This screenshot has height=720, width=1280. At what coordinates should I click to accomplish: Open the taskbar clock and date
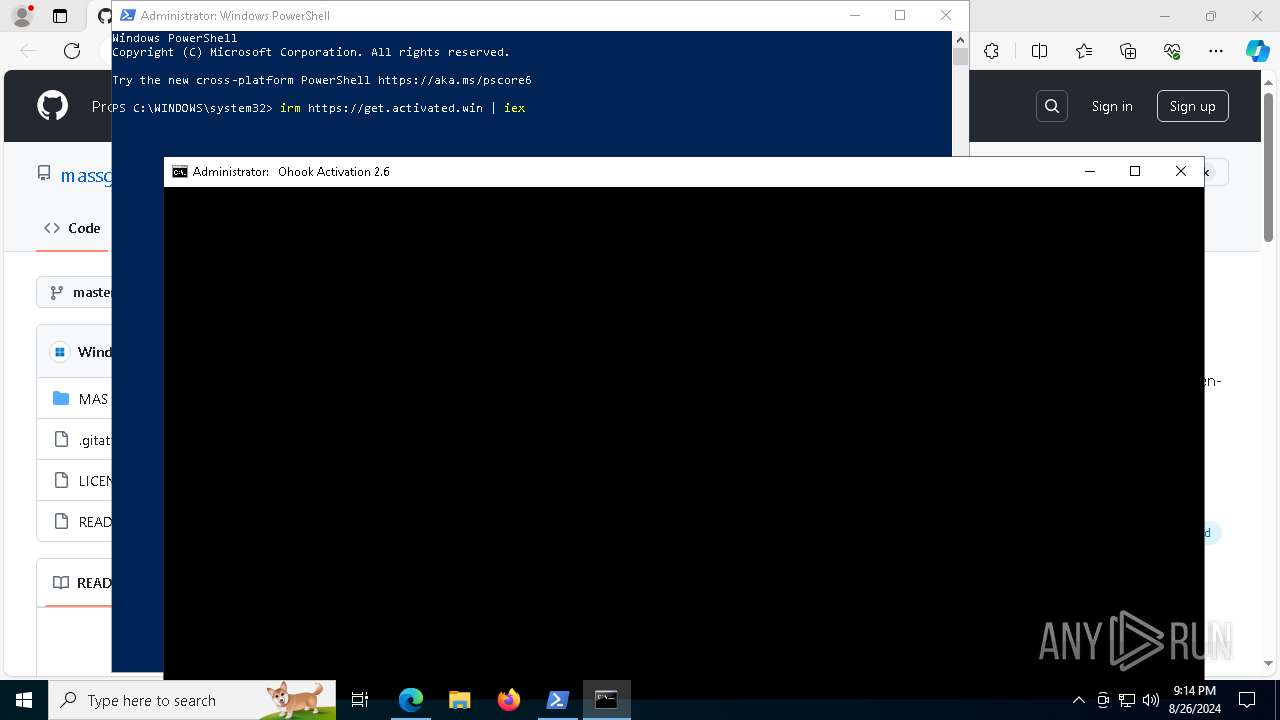[x=1194, y=700]
